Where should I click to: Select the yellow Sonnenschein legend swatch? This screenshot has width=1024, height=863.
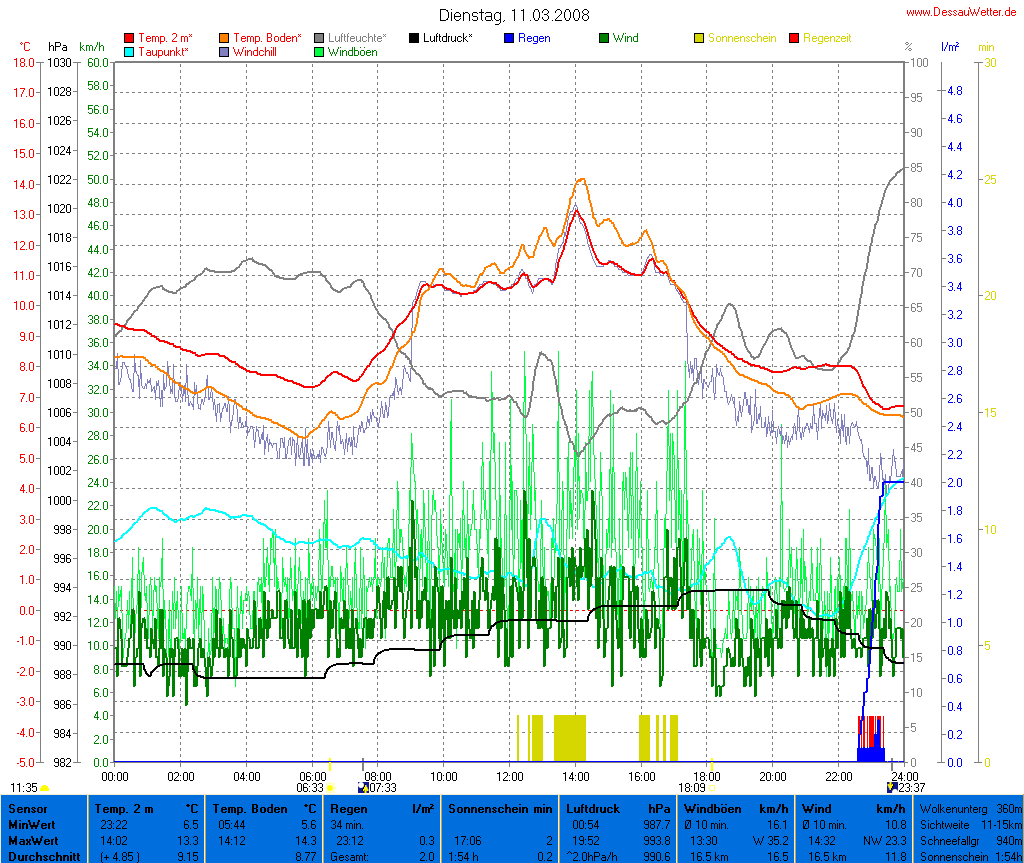click(700, 38)
